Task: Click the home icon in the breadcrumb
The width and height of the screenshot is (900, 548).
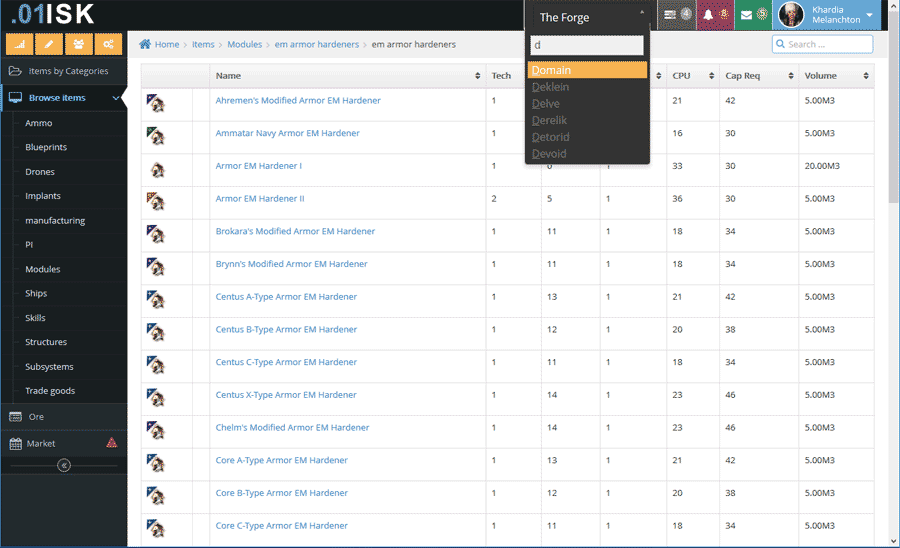Action: (x=145, y=44)
